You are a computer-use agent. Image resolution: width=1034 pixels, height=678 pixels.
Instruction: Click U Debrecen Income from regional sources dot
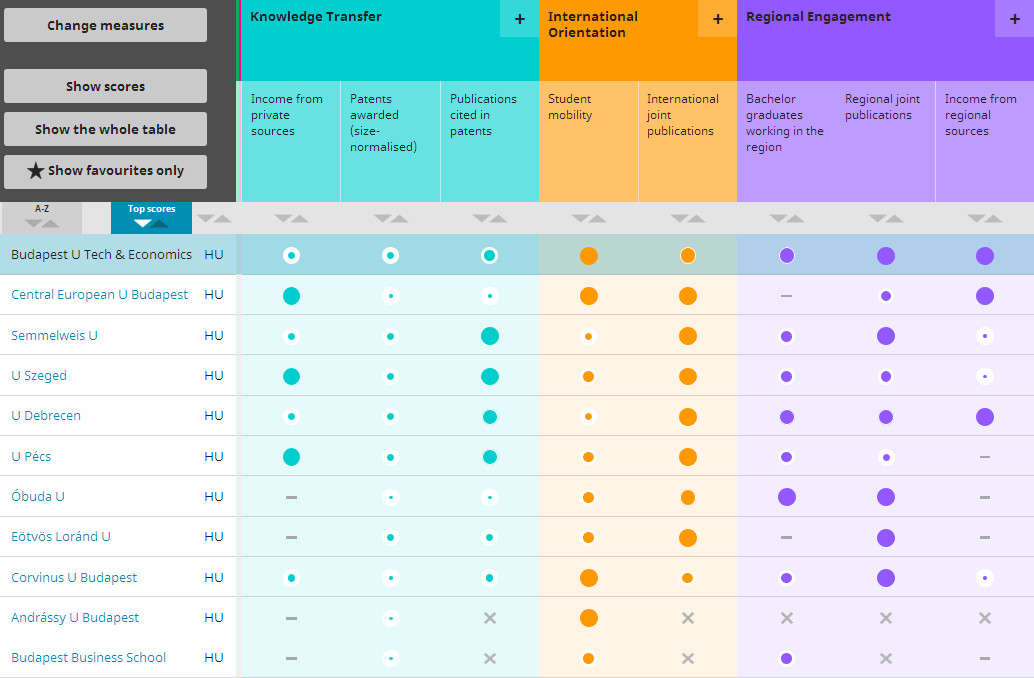985,417
